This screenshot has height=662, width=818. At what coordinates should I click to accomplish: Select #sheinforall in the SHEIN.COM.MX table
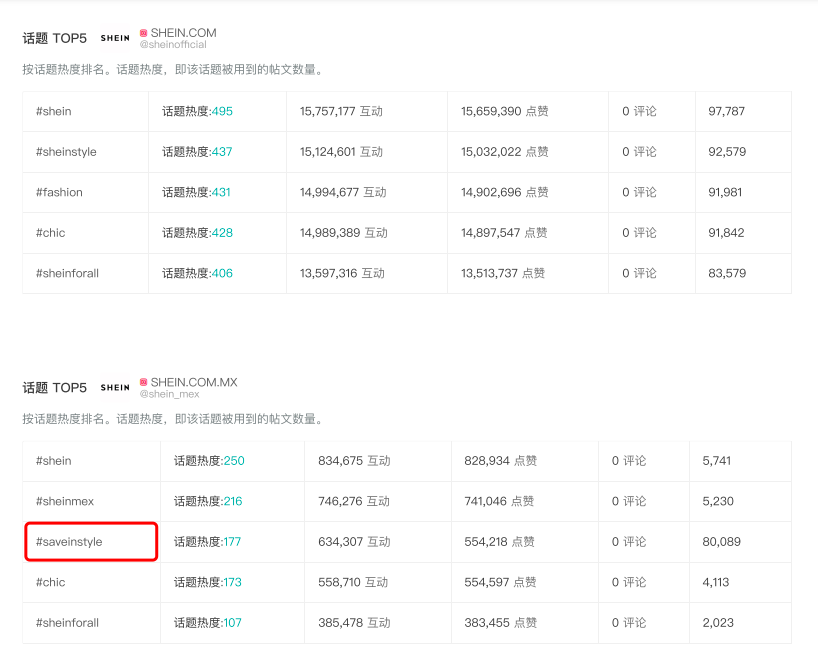[67, 623]
